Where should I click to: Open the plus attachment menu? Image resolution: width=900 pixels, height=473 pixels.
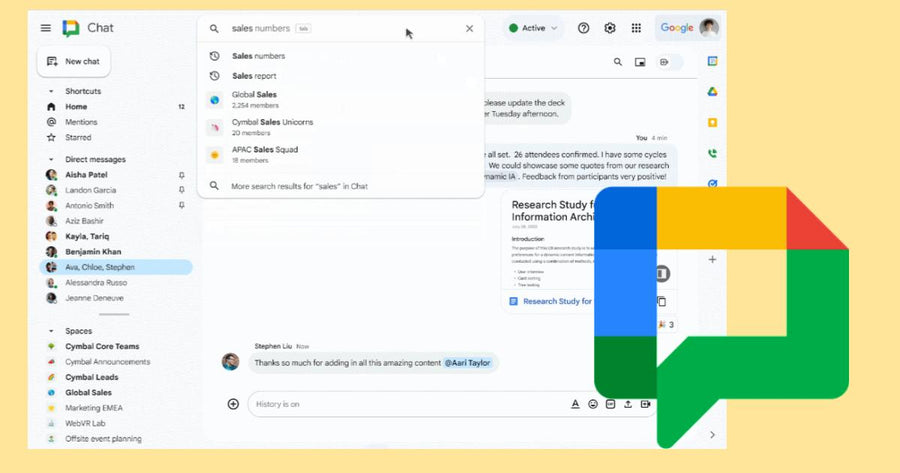click(233, 404)
